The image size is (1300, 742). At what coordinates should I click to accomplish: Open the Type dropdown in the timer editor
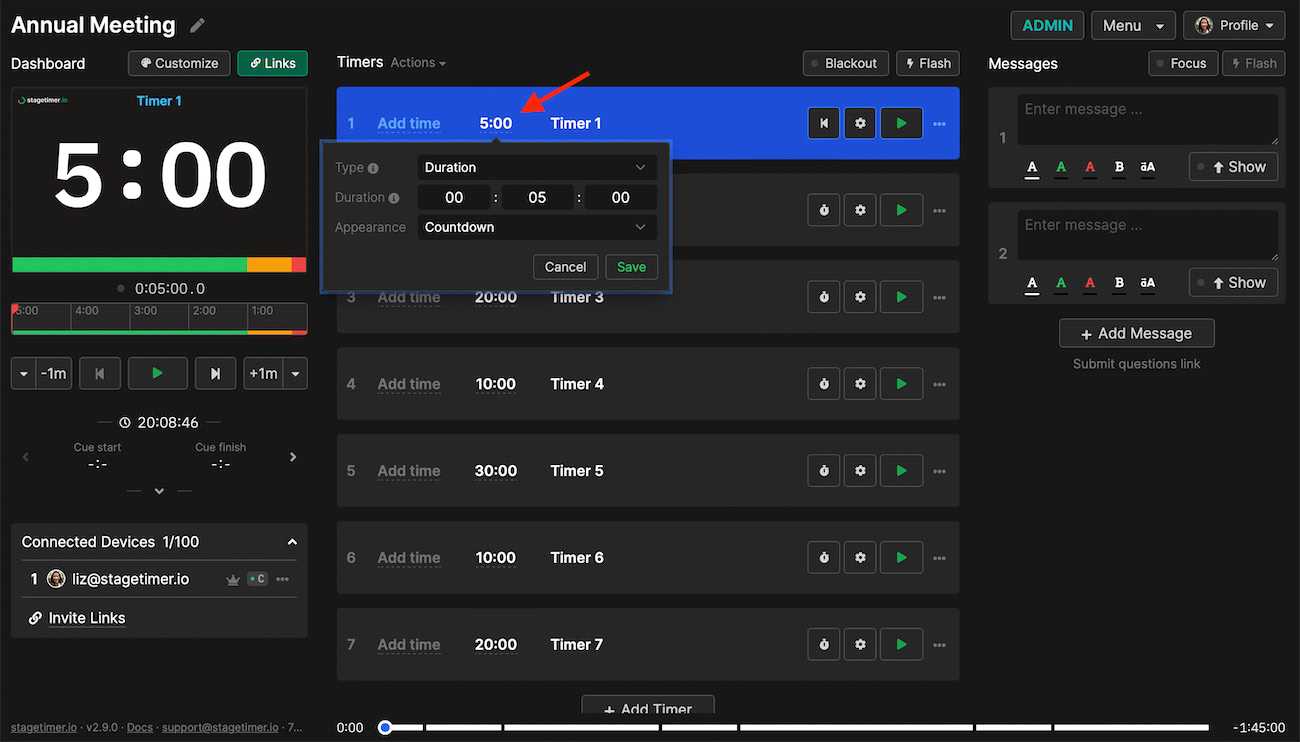coord(537,167)
